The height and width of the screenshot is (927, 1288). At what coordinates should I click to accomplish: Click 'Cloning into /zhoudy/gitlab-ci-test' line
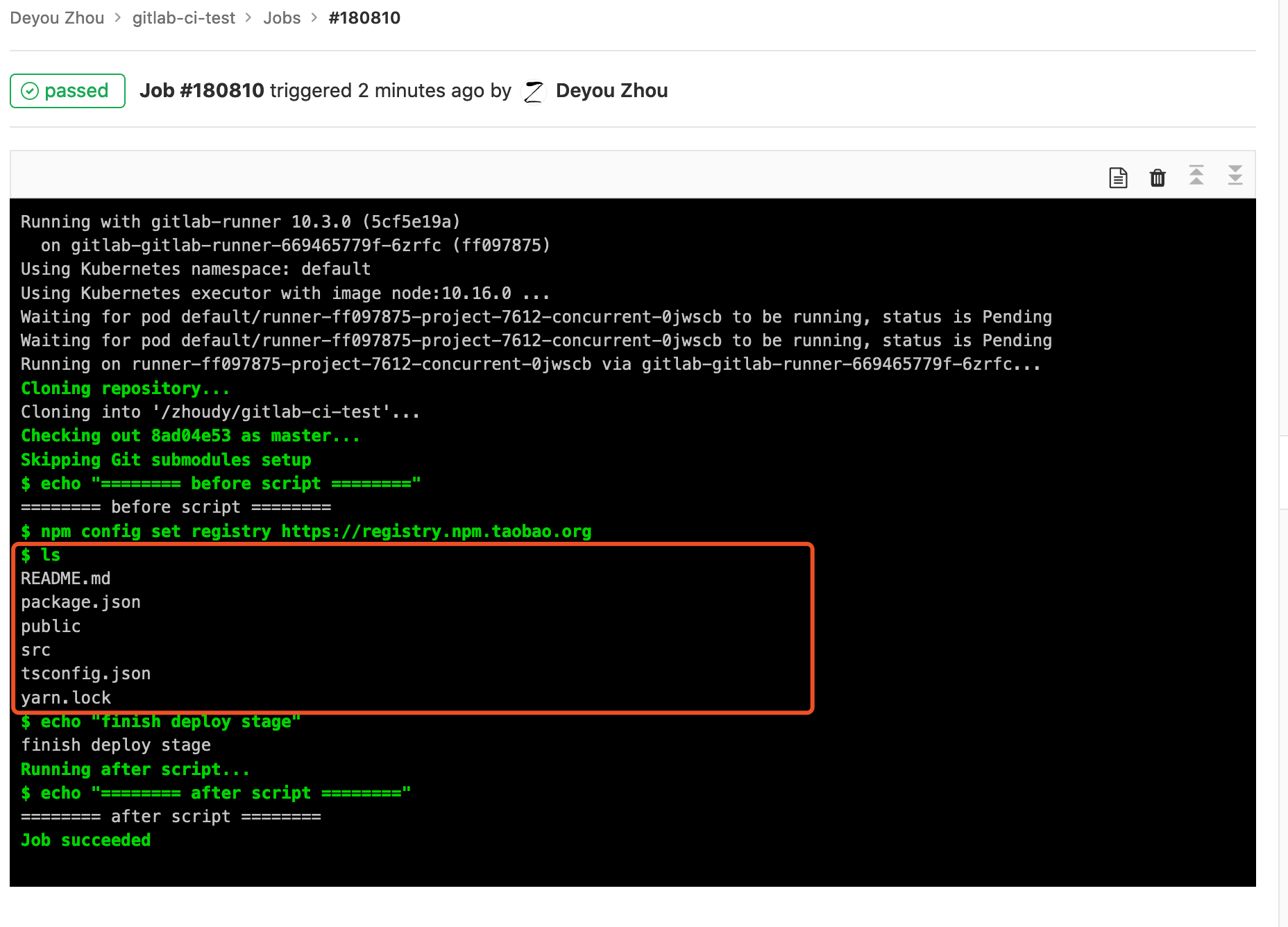(220, 412)
